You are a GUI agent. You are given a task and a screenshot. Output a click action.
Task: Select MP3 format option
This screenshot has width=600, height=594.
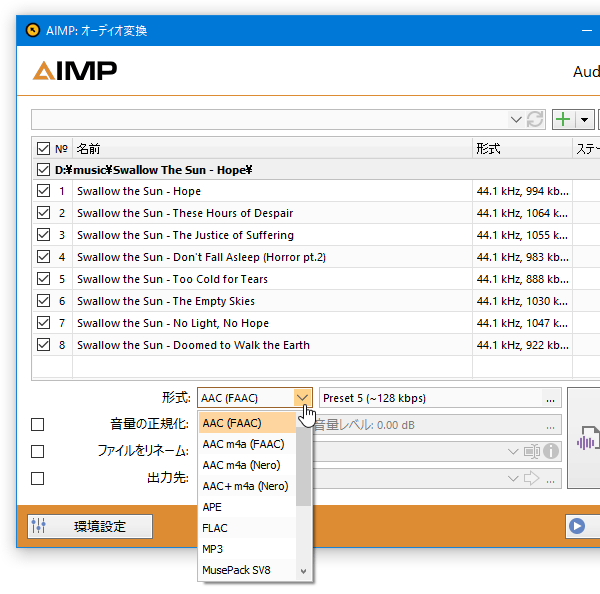(247, 549)
